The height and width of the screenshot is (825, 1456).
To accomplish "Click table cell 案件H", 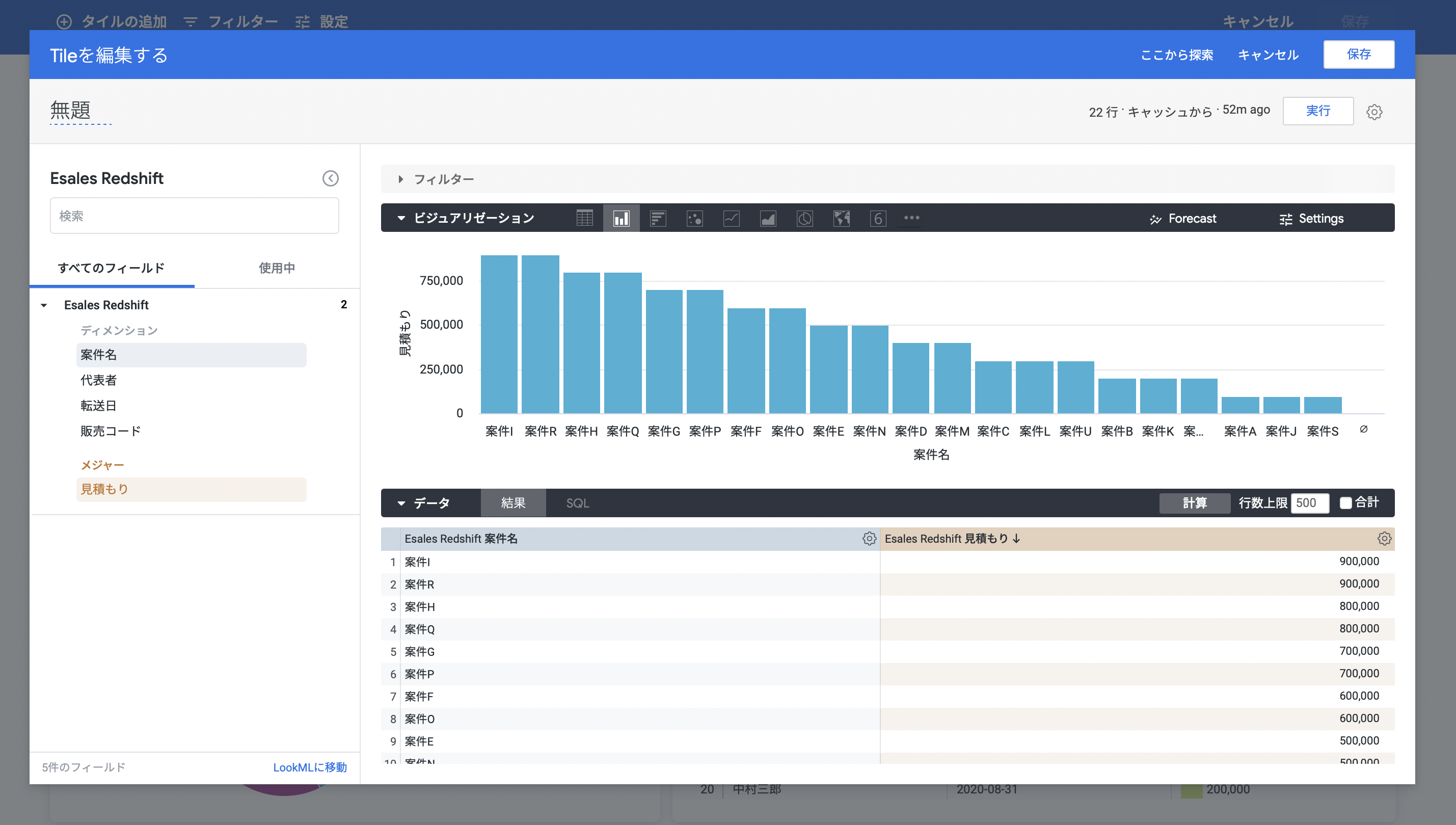I will pyautogui.click(x=420, y=607).
